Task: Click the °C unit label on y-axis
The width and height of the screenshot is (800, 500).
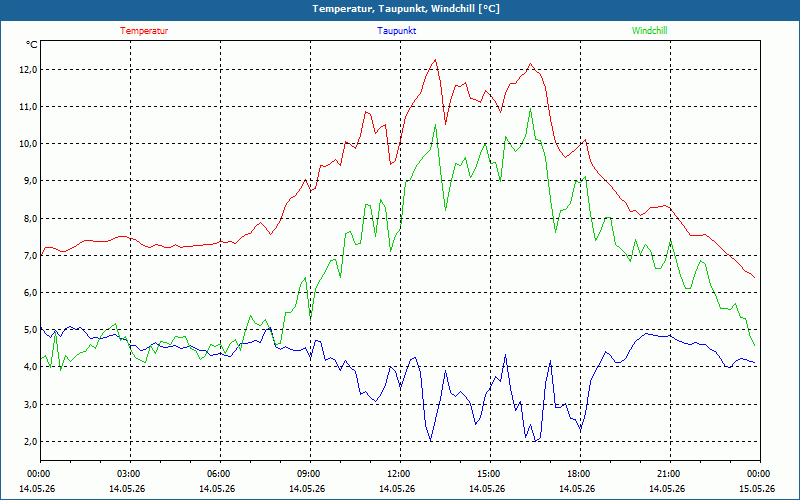Action: point(32,45)
